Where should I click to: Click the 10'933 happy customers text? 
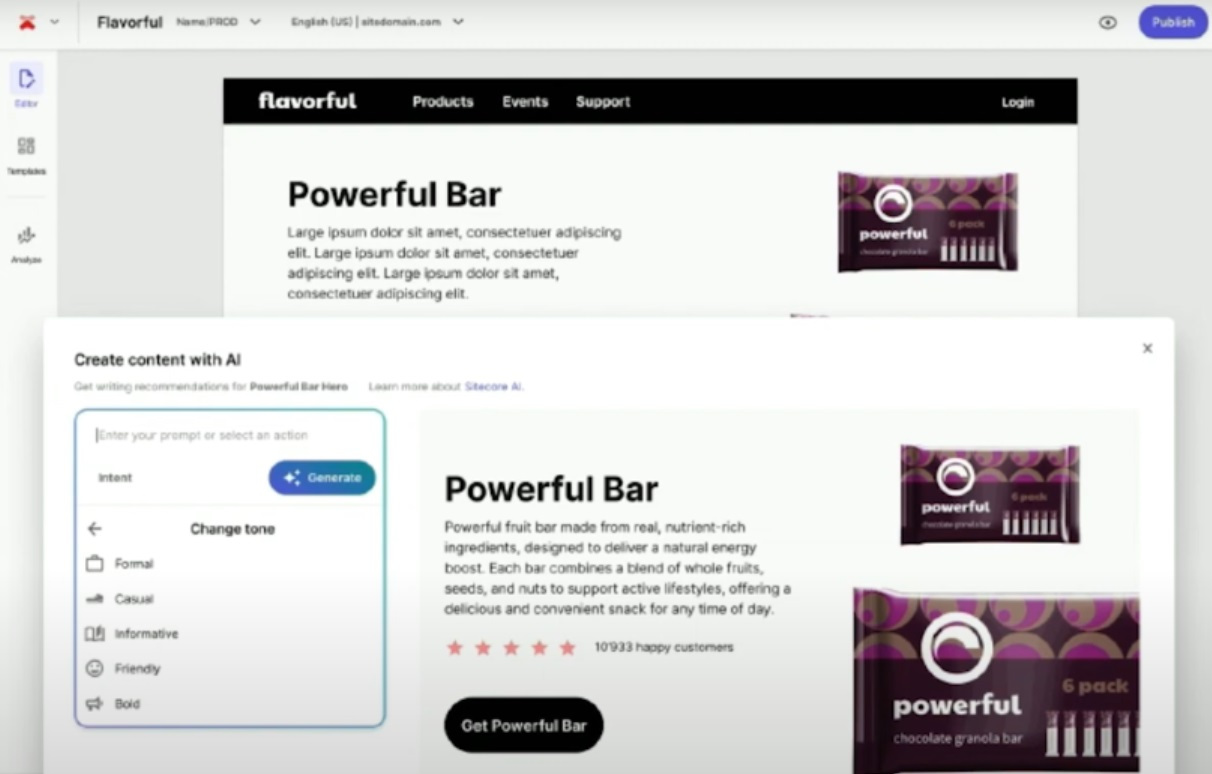click(x=664, y=647)
